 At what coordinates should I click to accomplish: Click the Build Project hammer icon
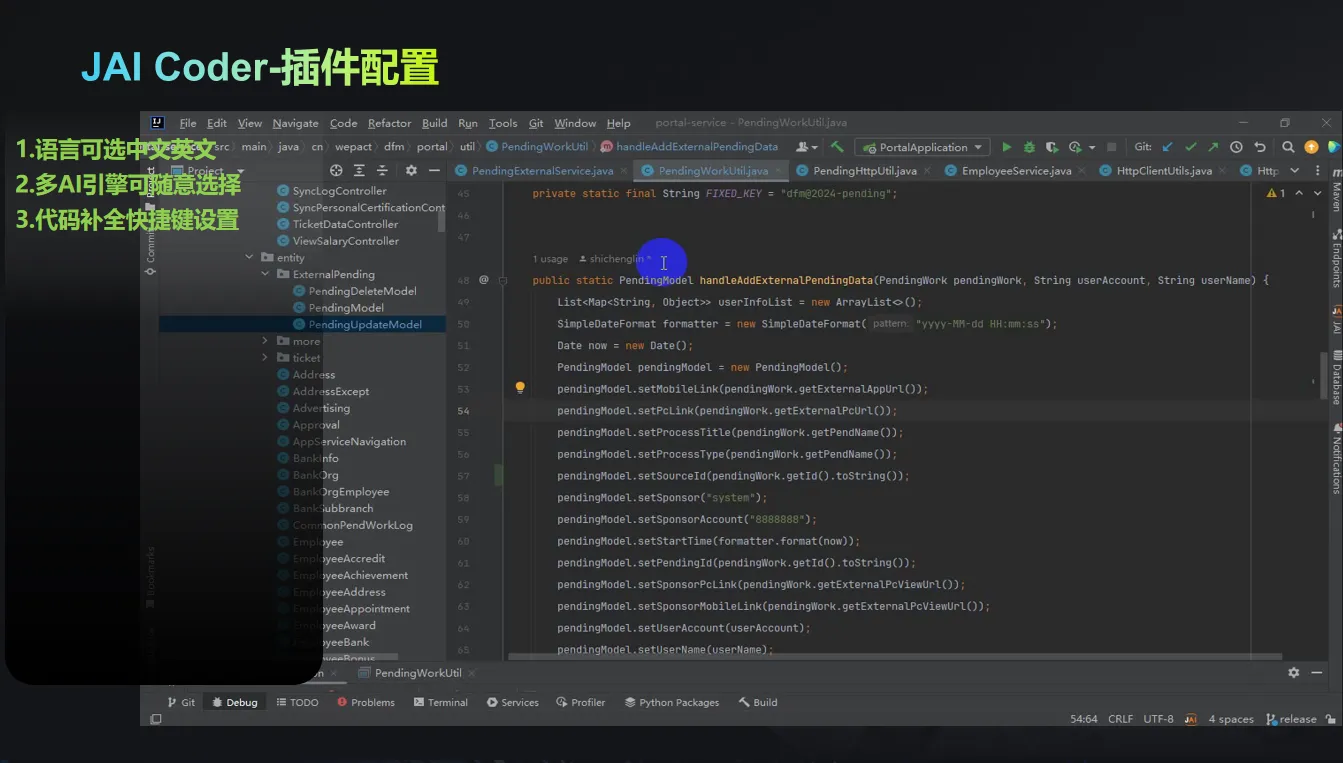(x=837, y=147)
